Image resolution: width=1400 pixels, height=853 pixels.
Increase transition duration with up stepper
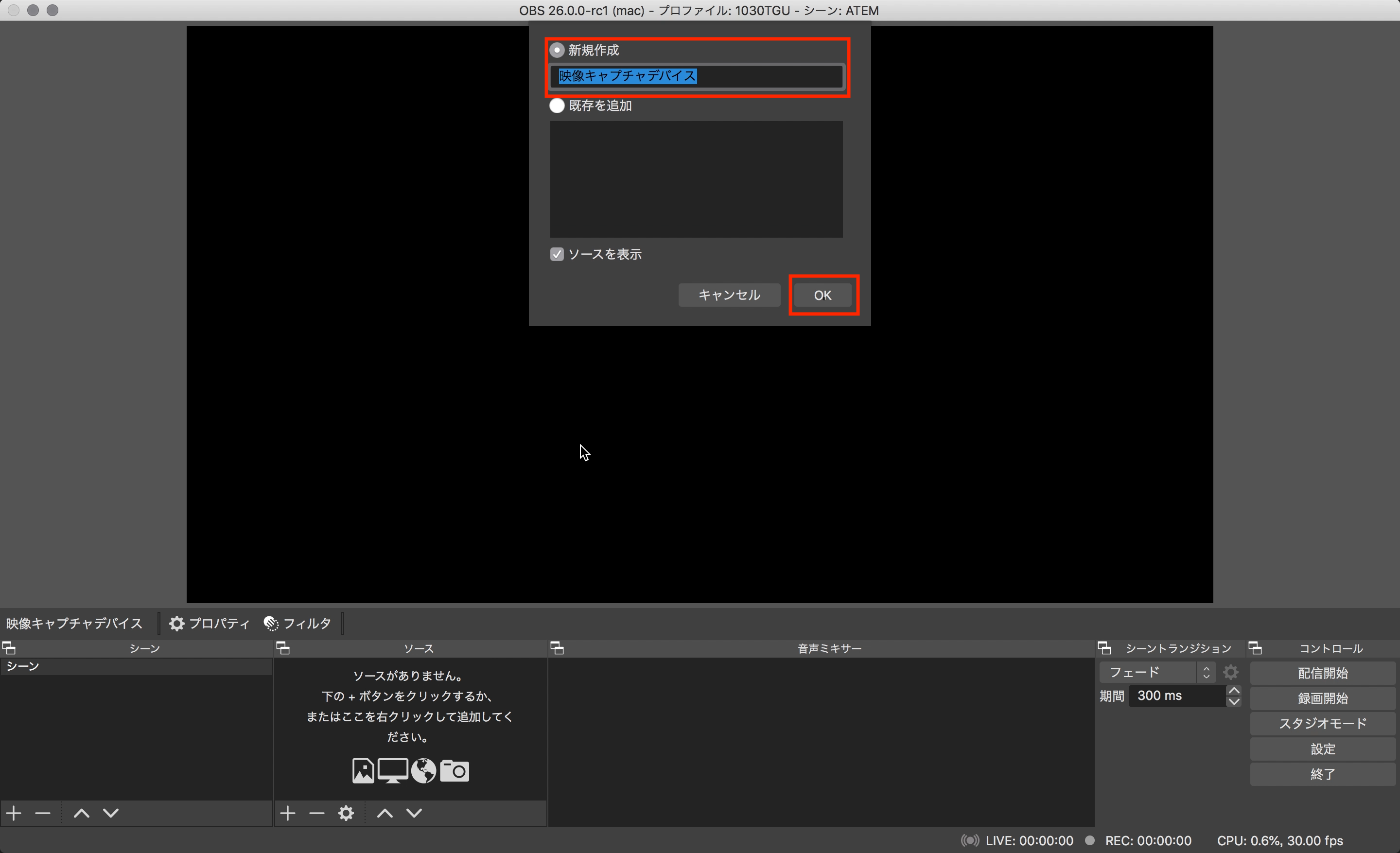[1234, 690]
